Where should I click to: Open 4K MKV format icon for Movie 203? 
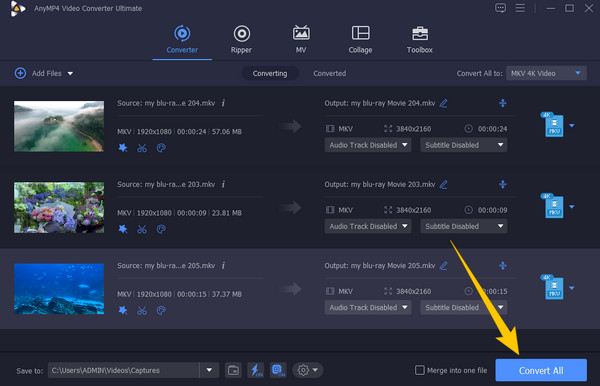click(x=553, y=206)
